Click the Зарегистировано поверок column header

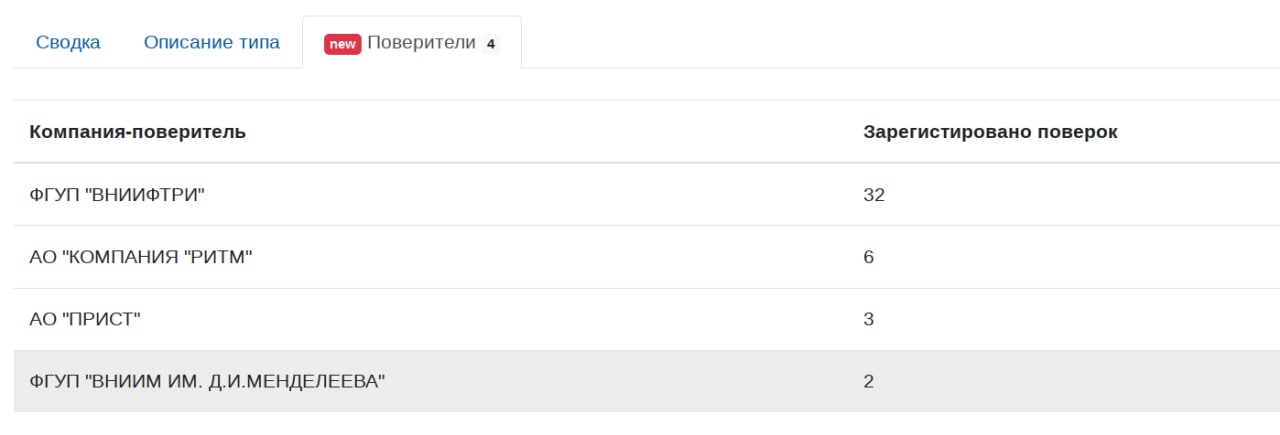(990, 132)
